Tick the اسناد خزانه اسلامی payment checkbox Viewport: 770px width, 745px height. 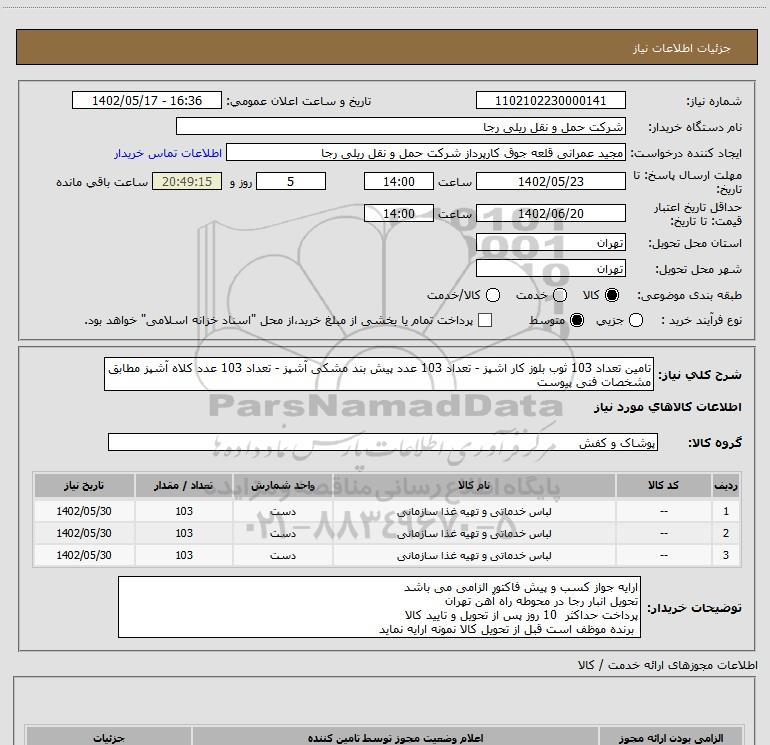pos(485,320)
